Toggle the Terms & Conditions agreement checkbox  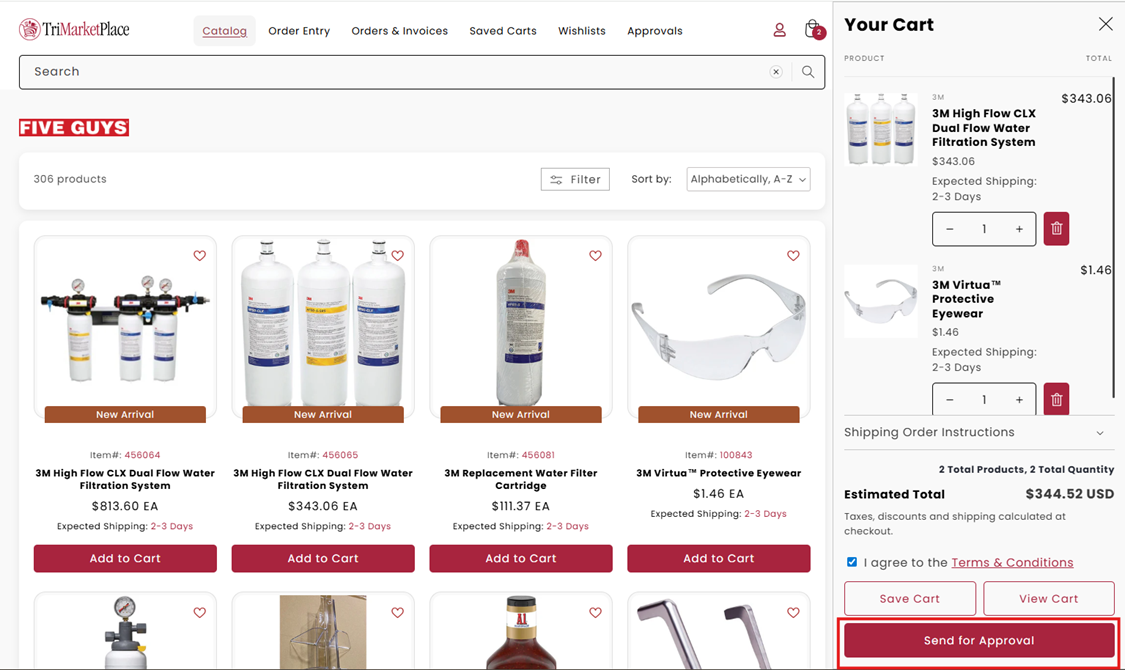pyautogui.click(x=852, y=562)
